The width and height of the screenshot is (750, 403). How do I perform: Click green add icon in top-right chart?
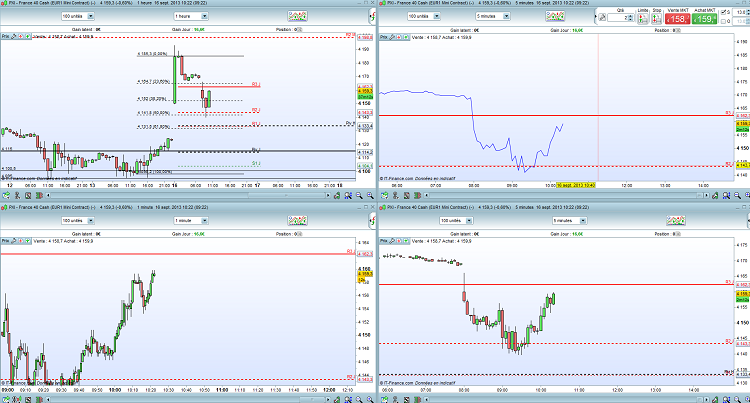click(x=406, y=37)
